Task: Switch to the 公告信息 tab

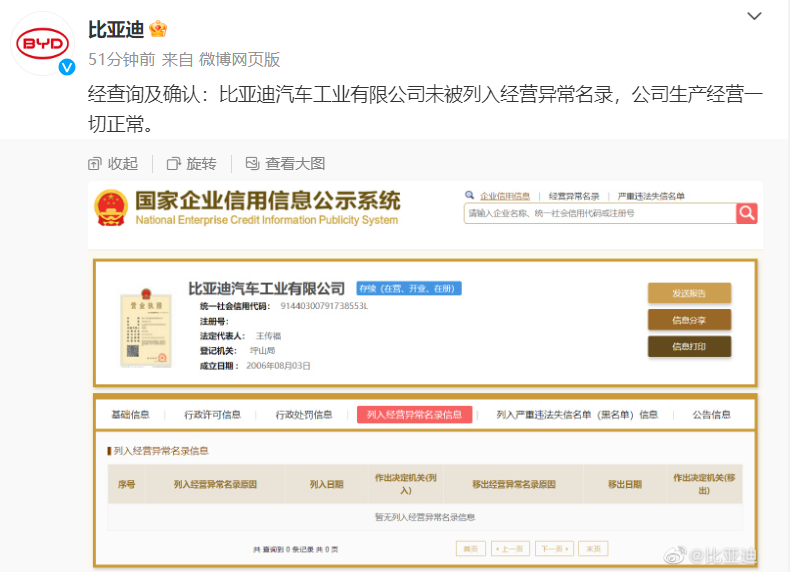Action: tap(711, 414)
